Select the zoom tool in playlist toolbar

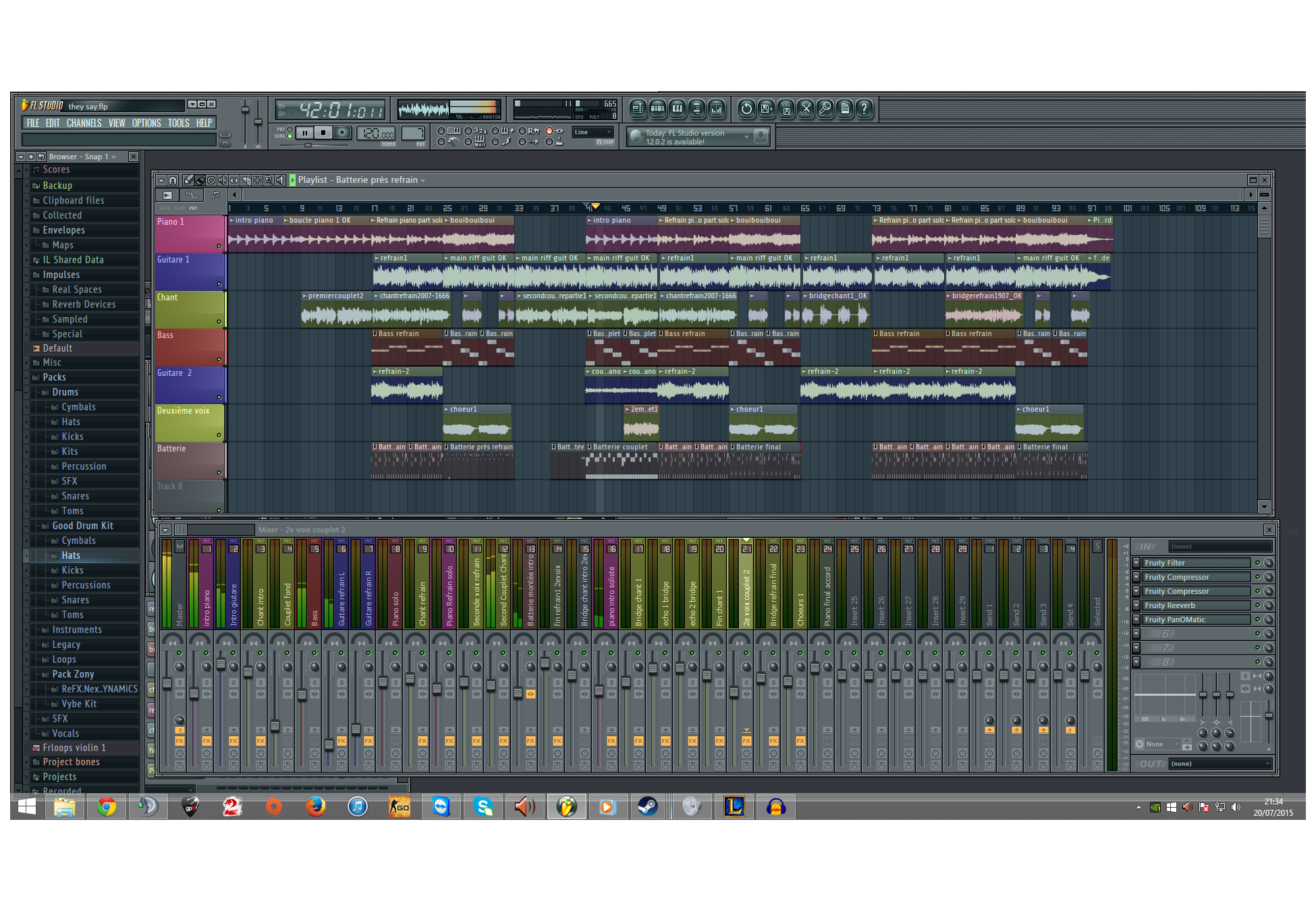pyautogui.click(x=268, y=180)
